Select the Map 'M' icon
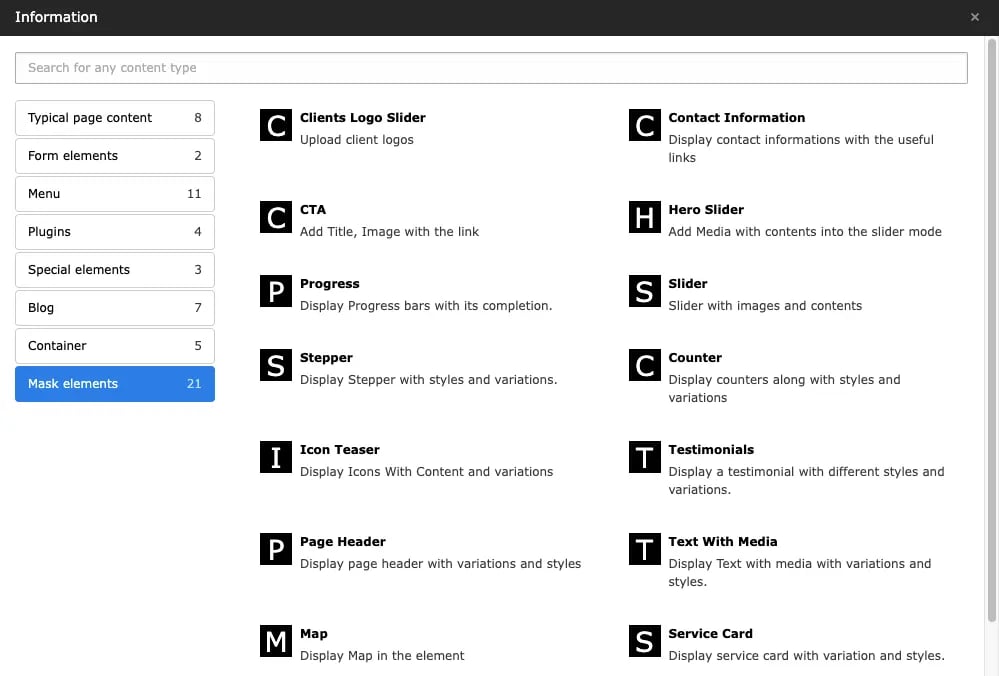This screenshot has width=999, height=676. point(276,641)
